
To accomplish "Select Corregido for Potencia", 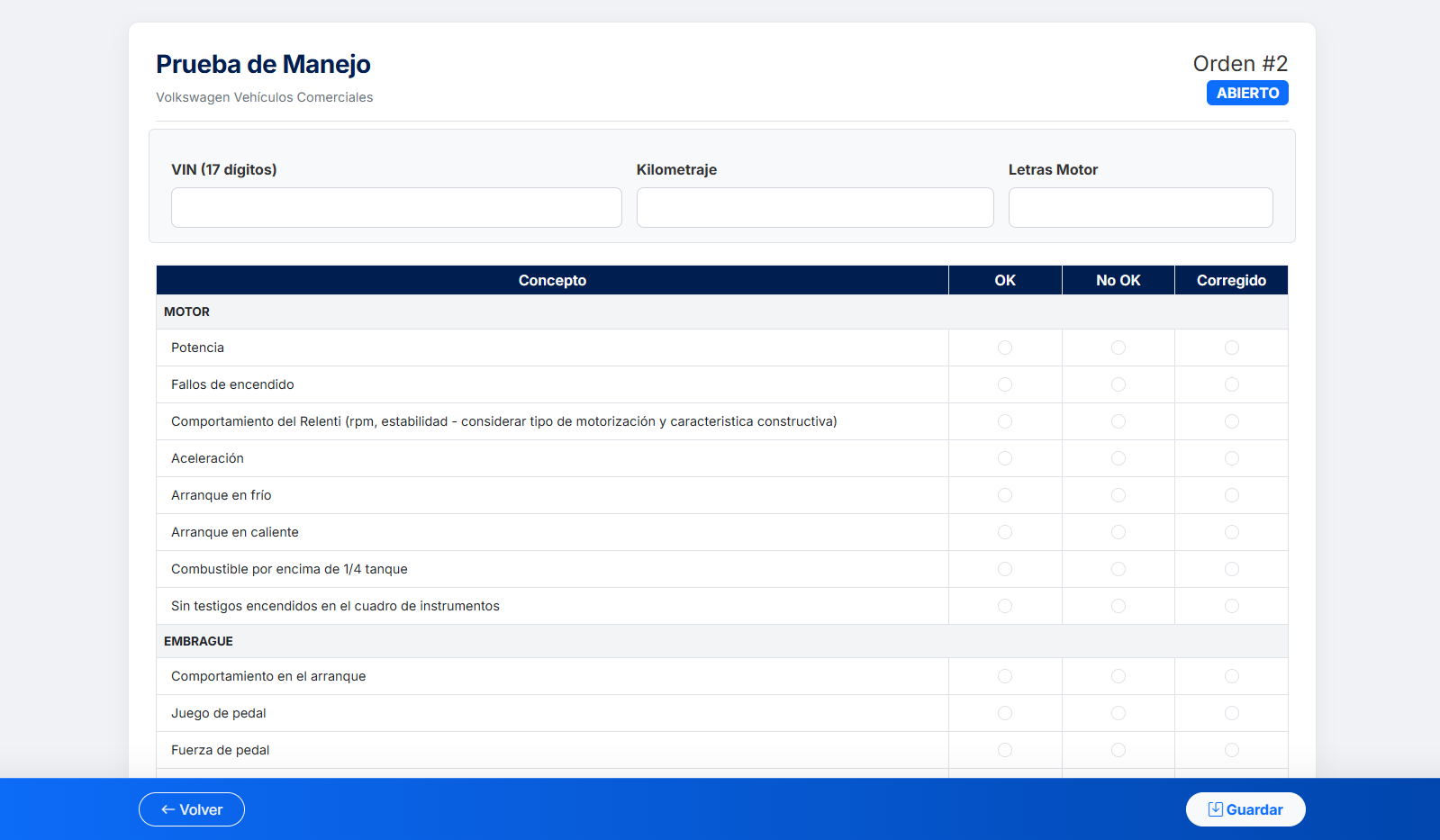I will point(1231,348).
